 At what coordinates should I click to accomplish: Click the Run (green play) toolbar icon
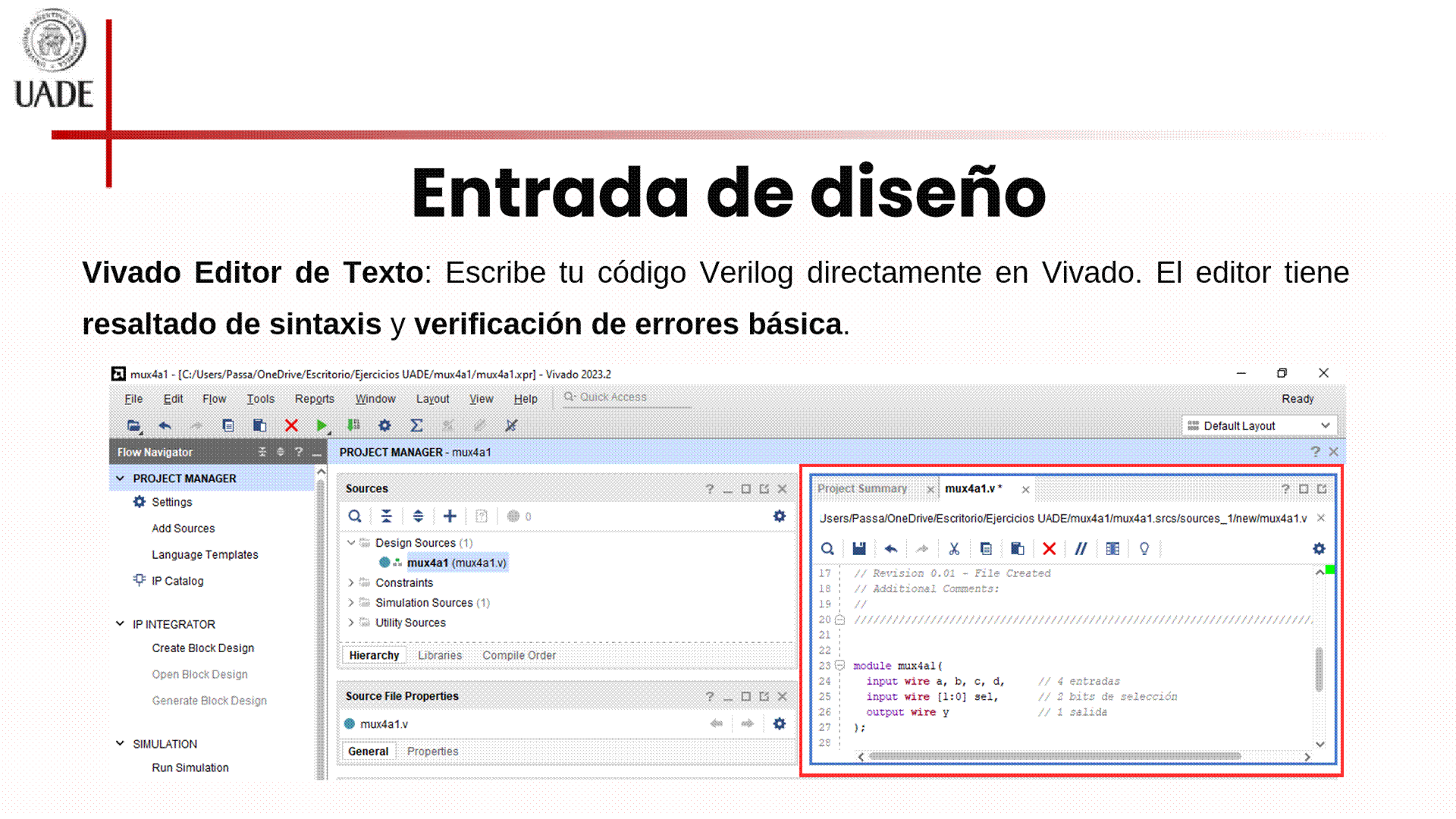(x=322, y=425)
